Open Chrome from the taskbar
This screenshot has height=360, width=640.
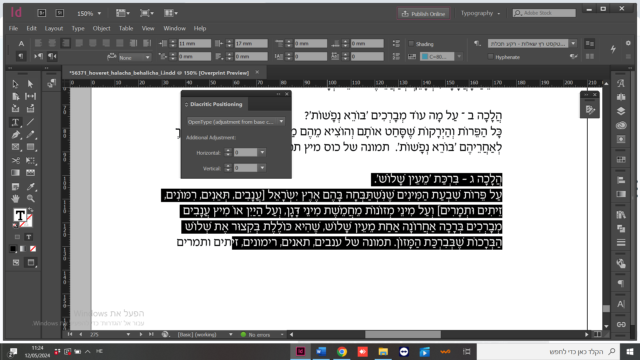342,351
